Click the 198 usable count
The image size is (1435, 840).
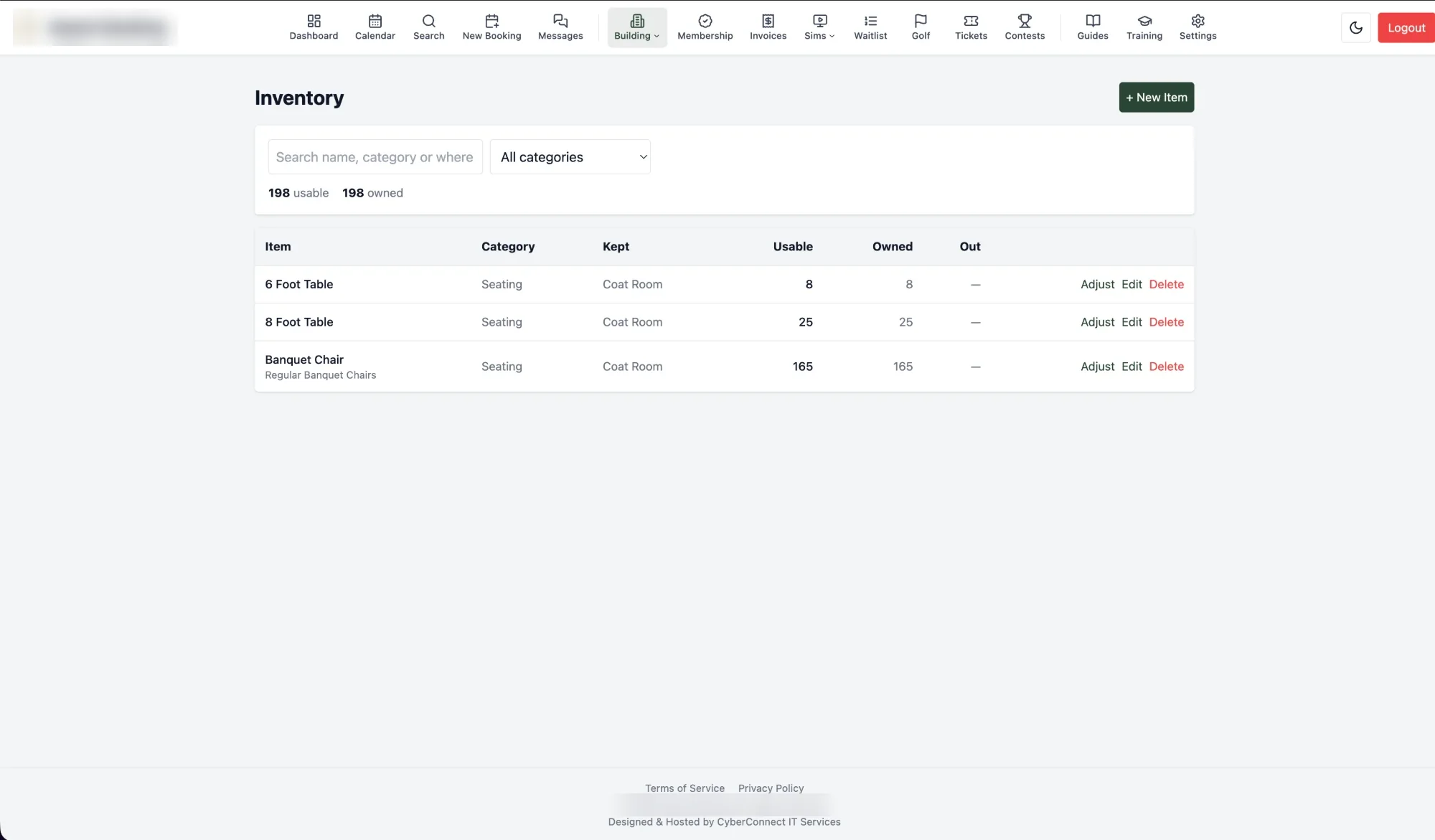(x=298, y=192)
